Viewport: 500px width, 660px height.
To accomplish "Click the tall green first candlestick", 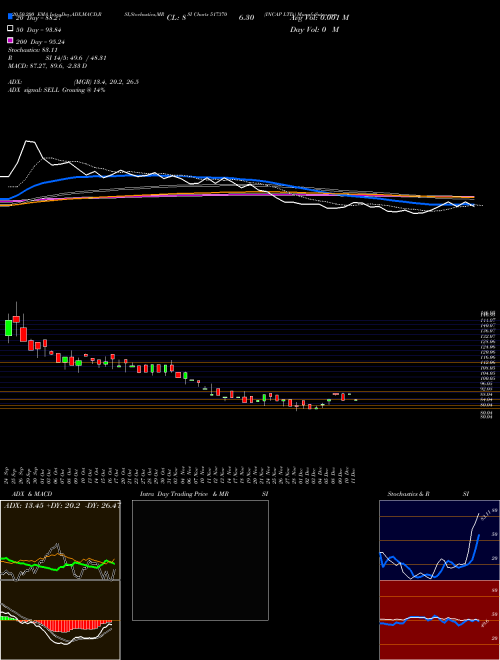I will tap(8, 328).
